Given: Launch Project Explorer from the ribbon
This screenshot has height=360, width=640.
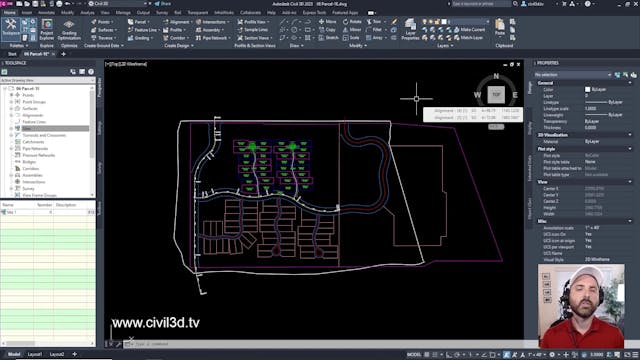Looking at the screenshot, I should [x=47, y=29].
